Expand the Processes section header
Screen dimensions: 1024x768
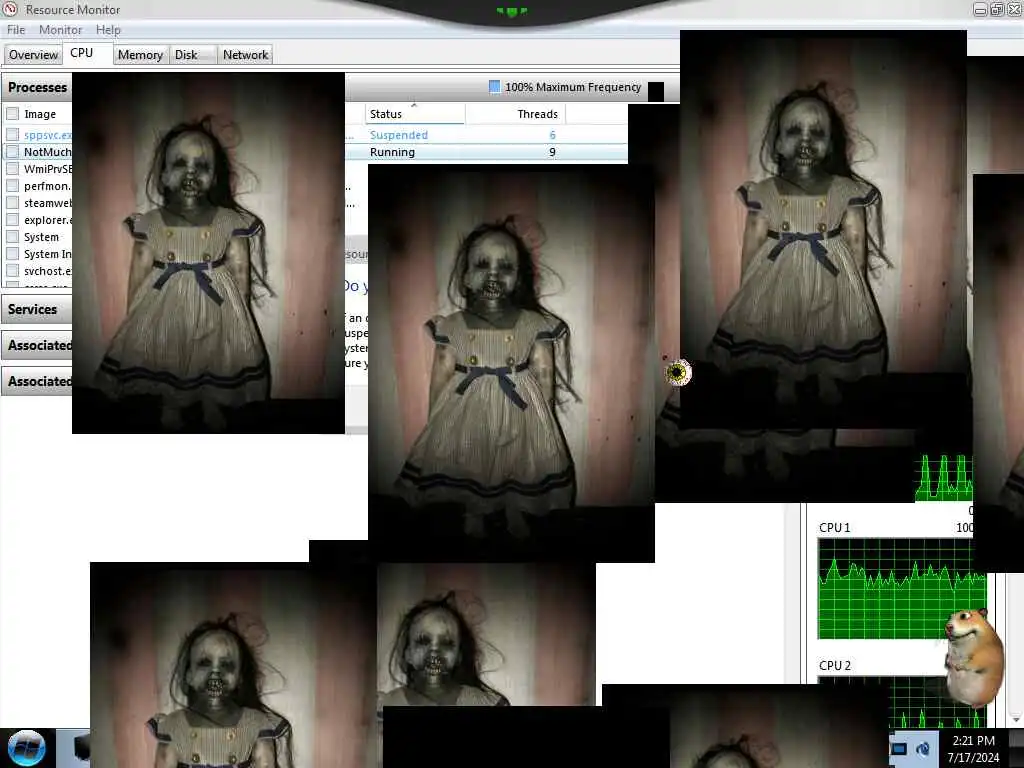(37, 88)
